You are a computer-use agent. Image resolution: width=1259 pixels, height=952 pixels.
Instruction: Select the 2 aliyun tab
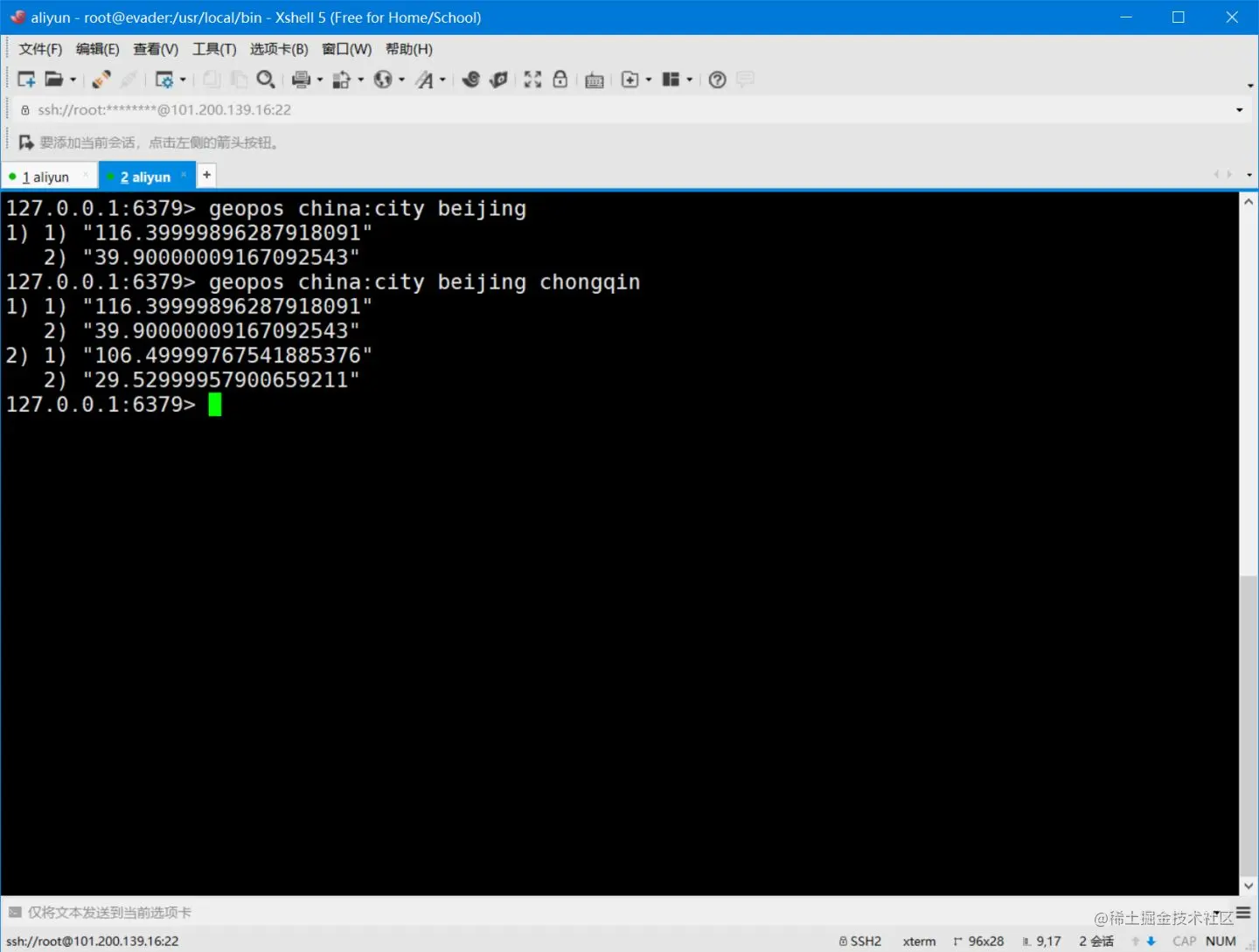145,177
